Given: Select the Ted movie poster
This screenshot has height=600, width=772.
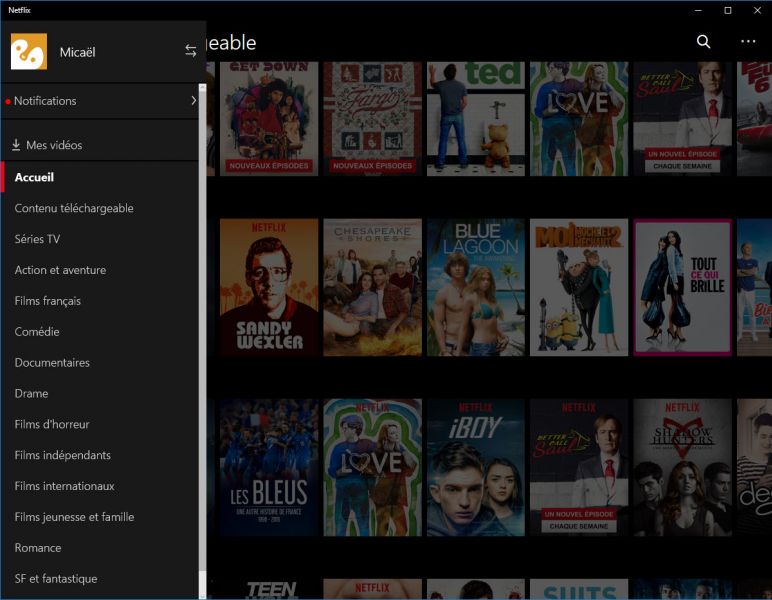Looking at the screenshot, I should pyautogui.click(x=476, y=119).
